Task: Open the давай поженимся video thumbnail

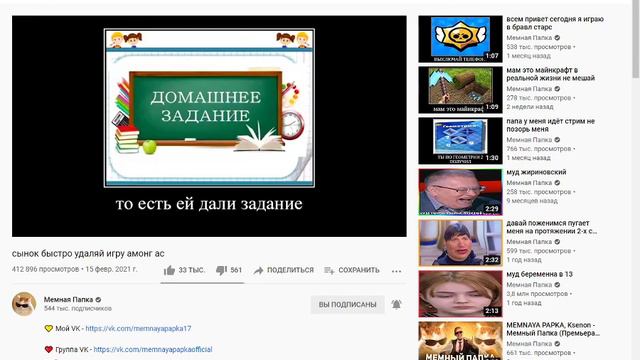Action: click(460, 243)
